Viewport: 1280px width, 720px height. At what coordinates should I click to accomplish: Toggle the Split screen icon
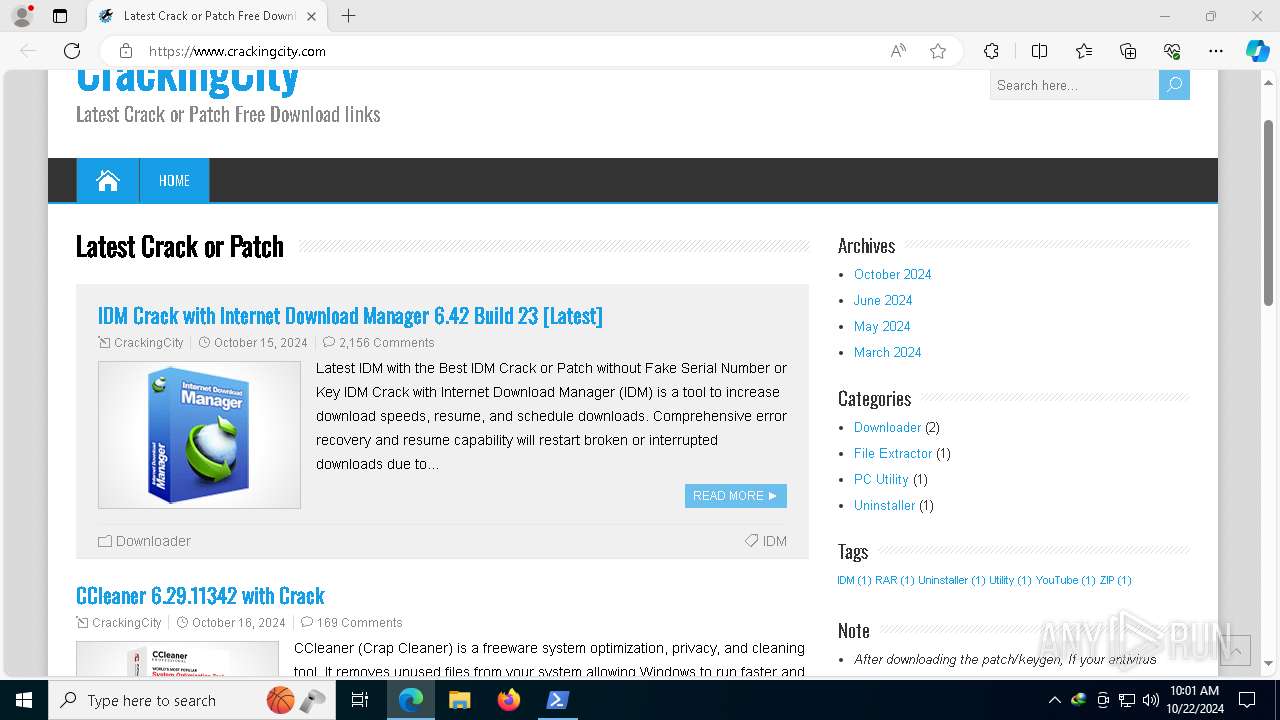pos(1039,51)
